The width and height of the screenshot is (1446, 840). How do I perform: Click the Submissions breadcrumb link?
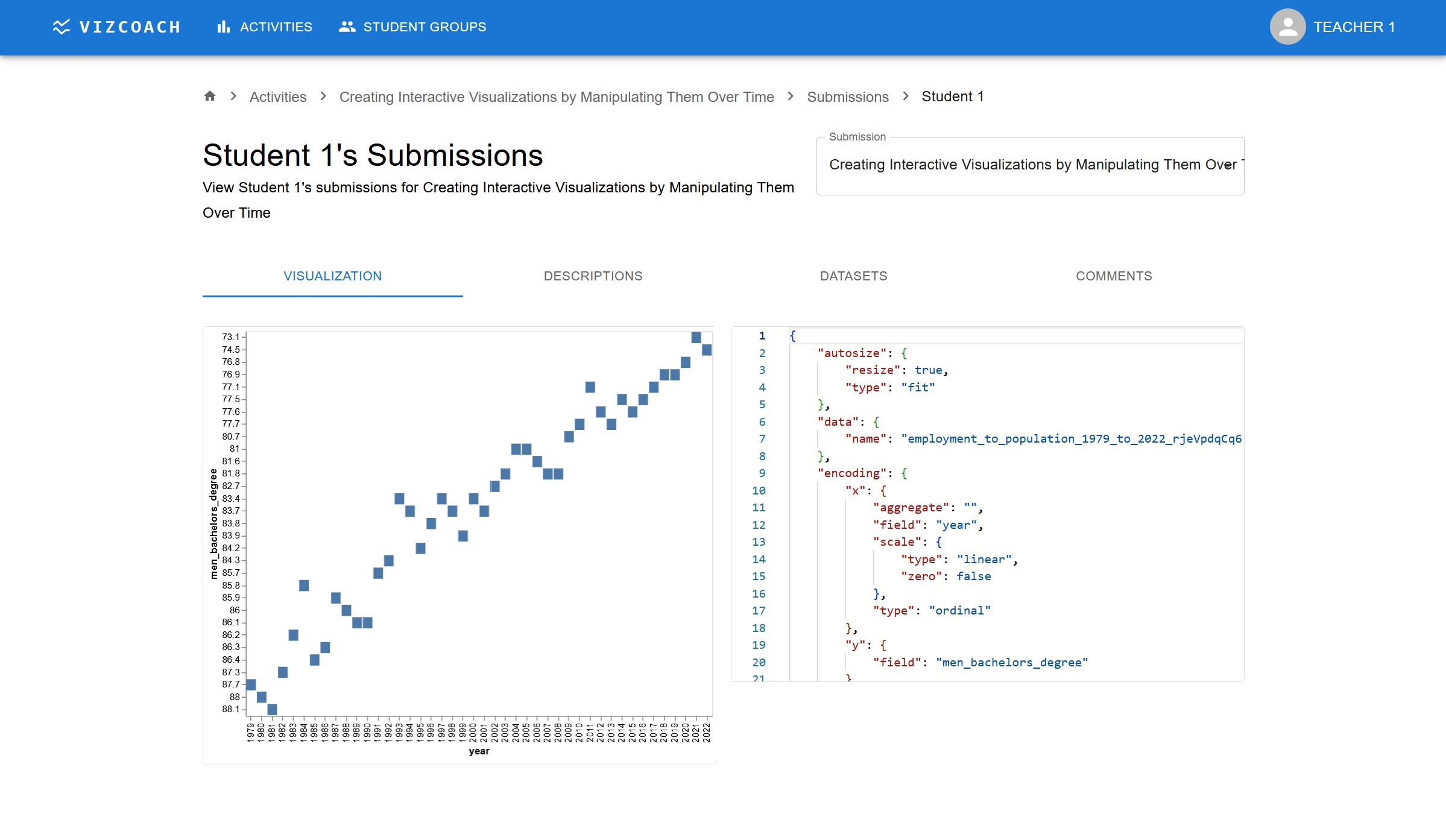click(x=847, y=97)
